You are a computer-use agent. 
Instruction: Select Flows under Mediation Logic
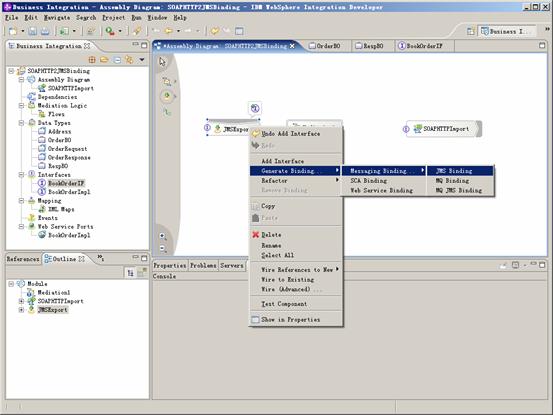coord(56,114)
